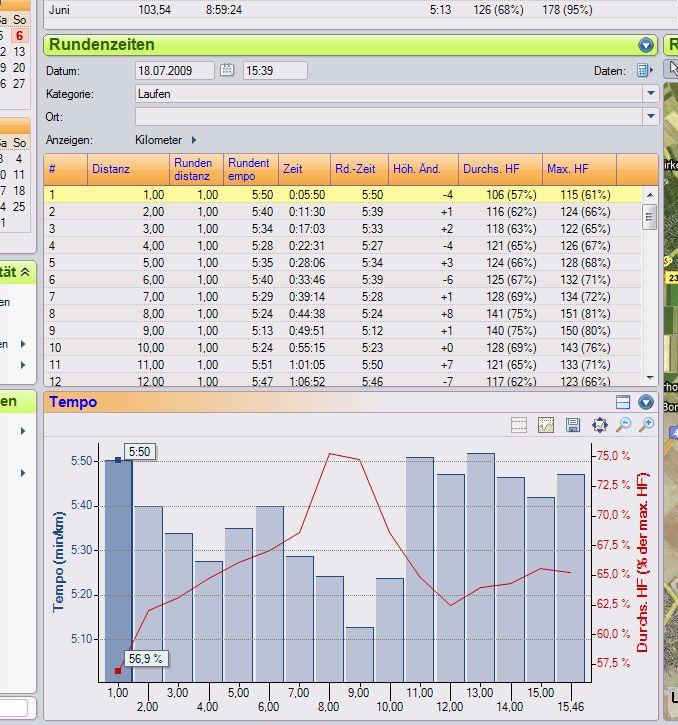This screenshot has height=725, width=678.
Task: Sort by the Max. HF column header
Action: click(x=579, y=169)
